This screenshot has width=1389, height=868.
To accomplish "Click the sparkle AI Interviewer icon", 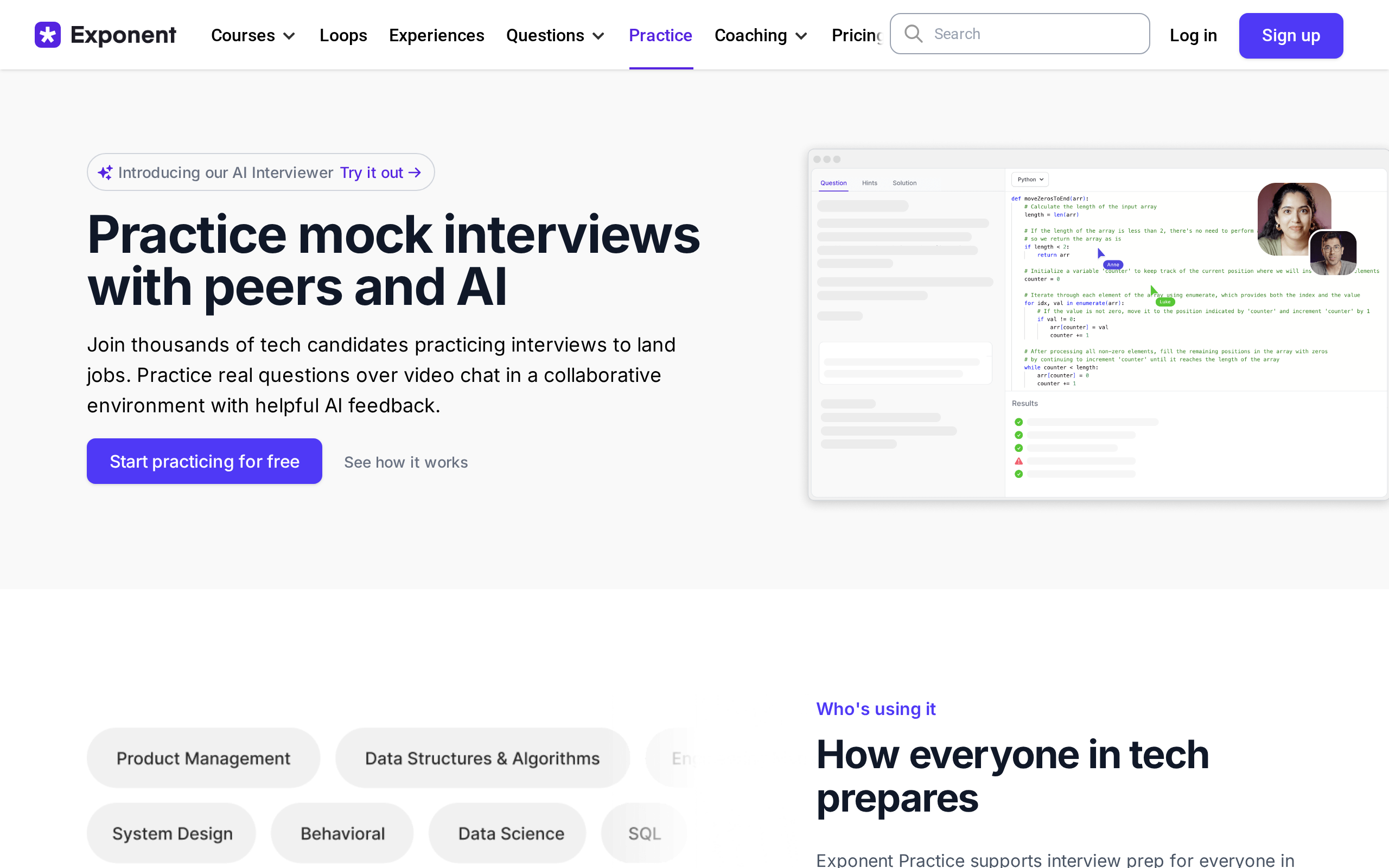I will (x=105, y=172).
